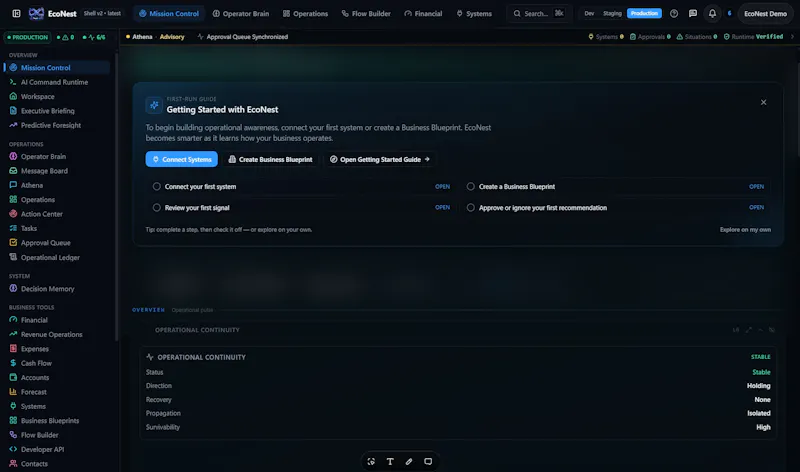This screenshot has height=472, width=800.
Task: Select the pencil draw tool in bottom toolbar
Action: (x=409, y=461)
